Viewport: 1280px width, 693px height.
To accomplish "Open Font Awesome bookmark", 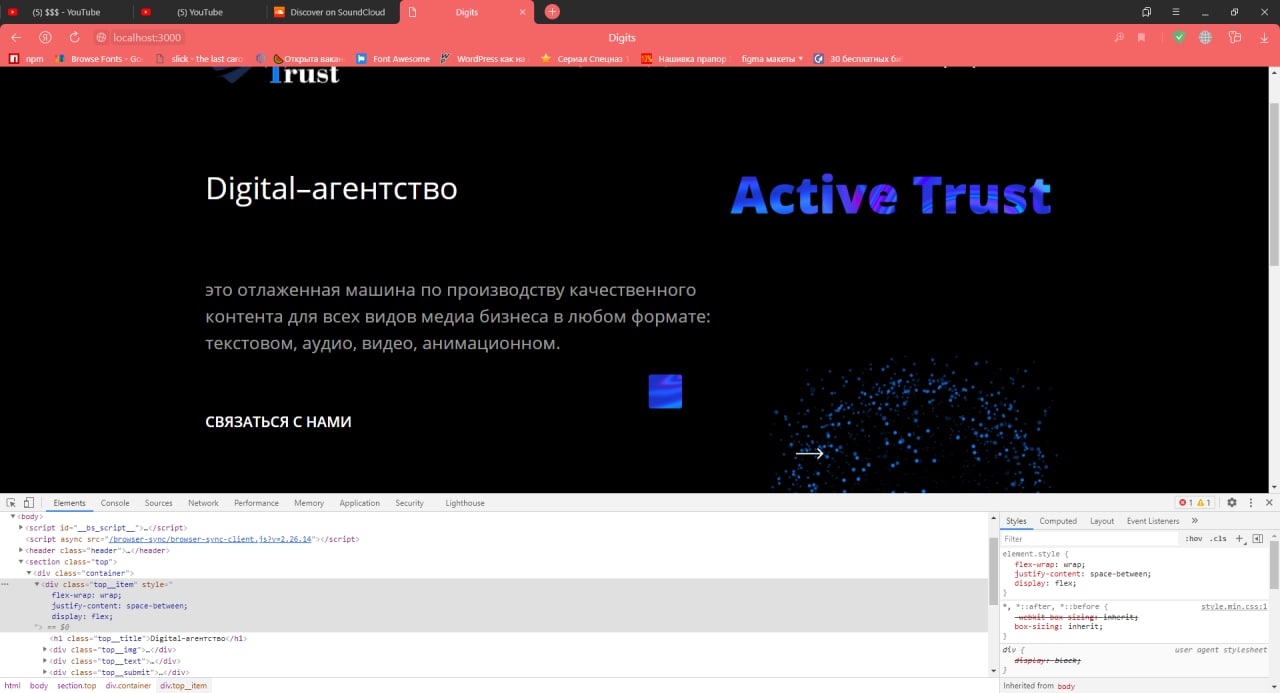I will click(x=393, y=59).
